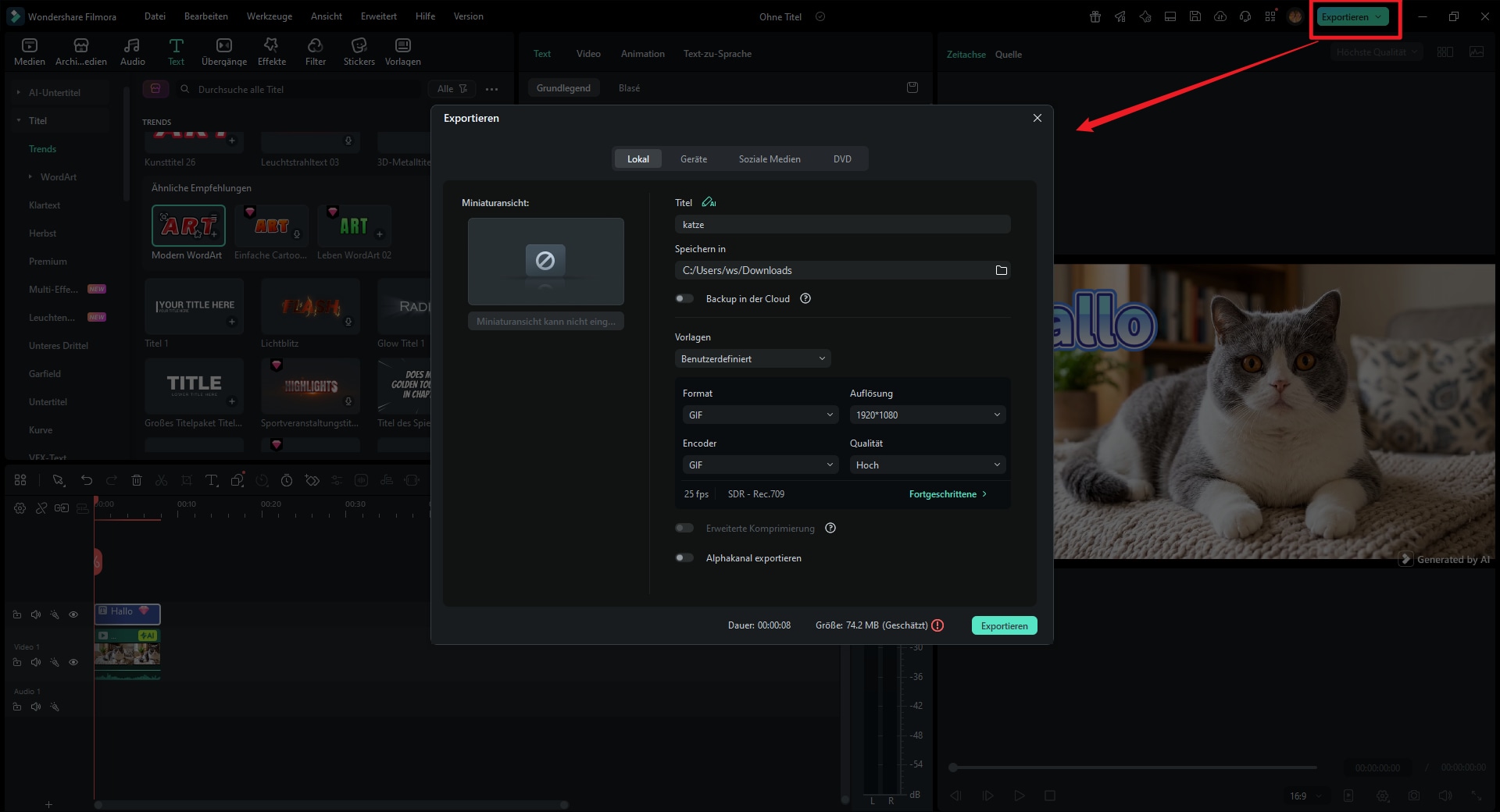
Task: Open the Datei menu
Action: [x=155, y=16]
